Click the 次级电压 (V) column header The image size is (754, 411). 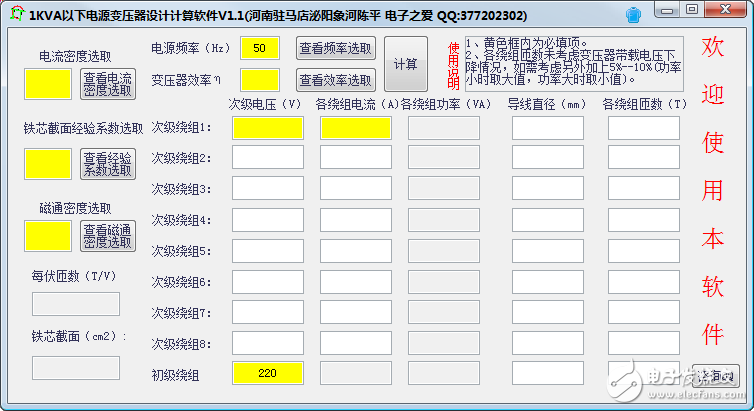[x=264, y=104]
